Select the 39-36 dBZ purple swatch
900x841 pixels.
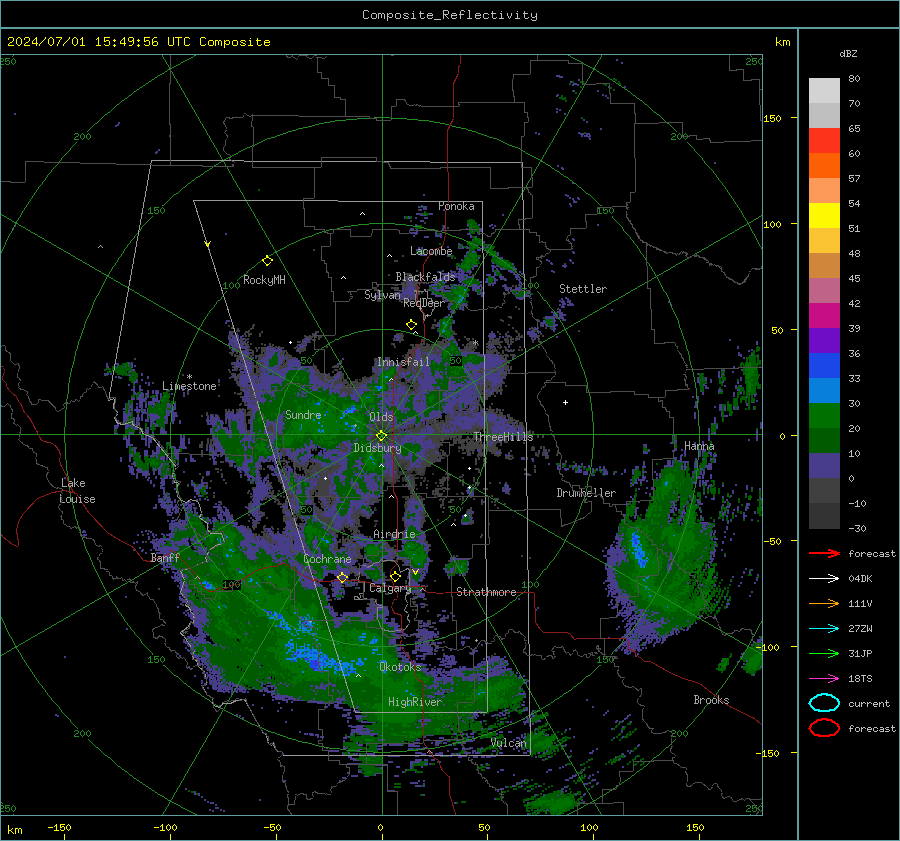click(x=824, y=341)
